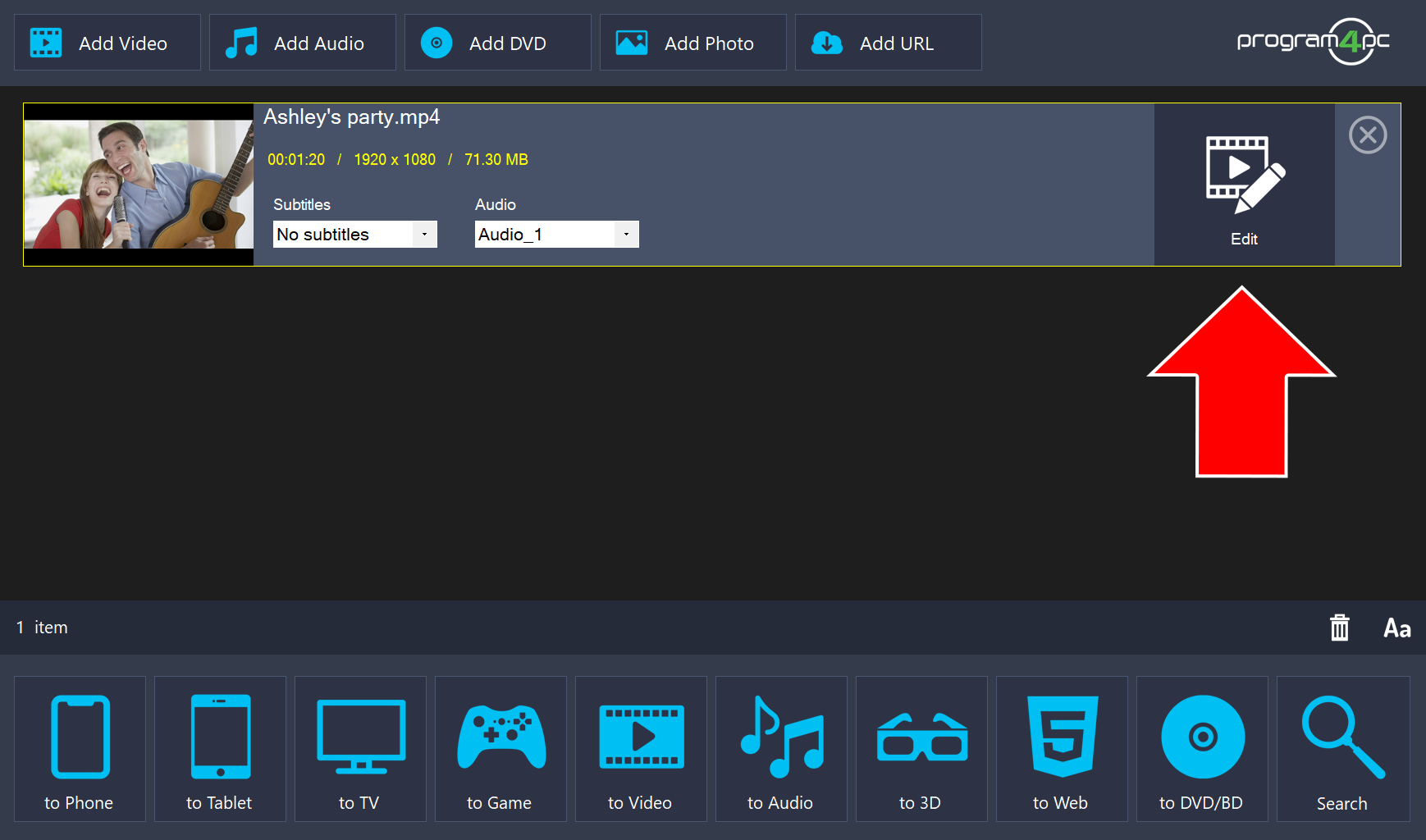Choose the to Game controller format
1426x840 pixels.
coord(500,749)
